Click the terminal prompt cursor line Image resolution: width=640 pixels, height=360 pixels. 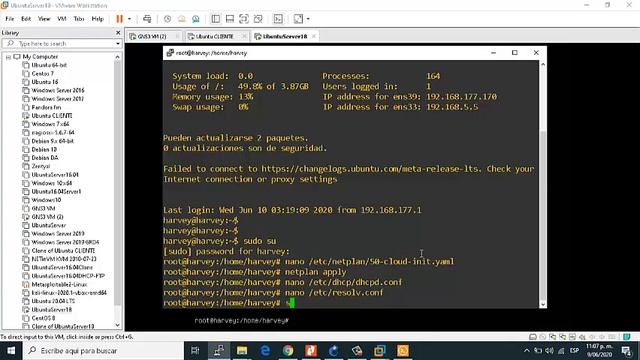tap(229, 303)
